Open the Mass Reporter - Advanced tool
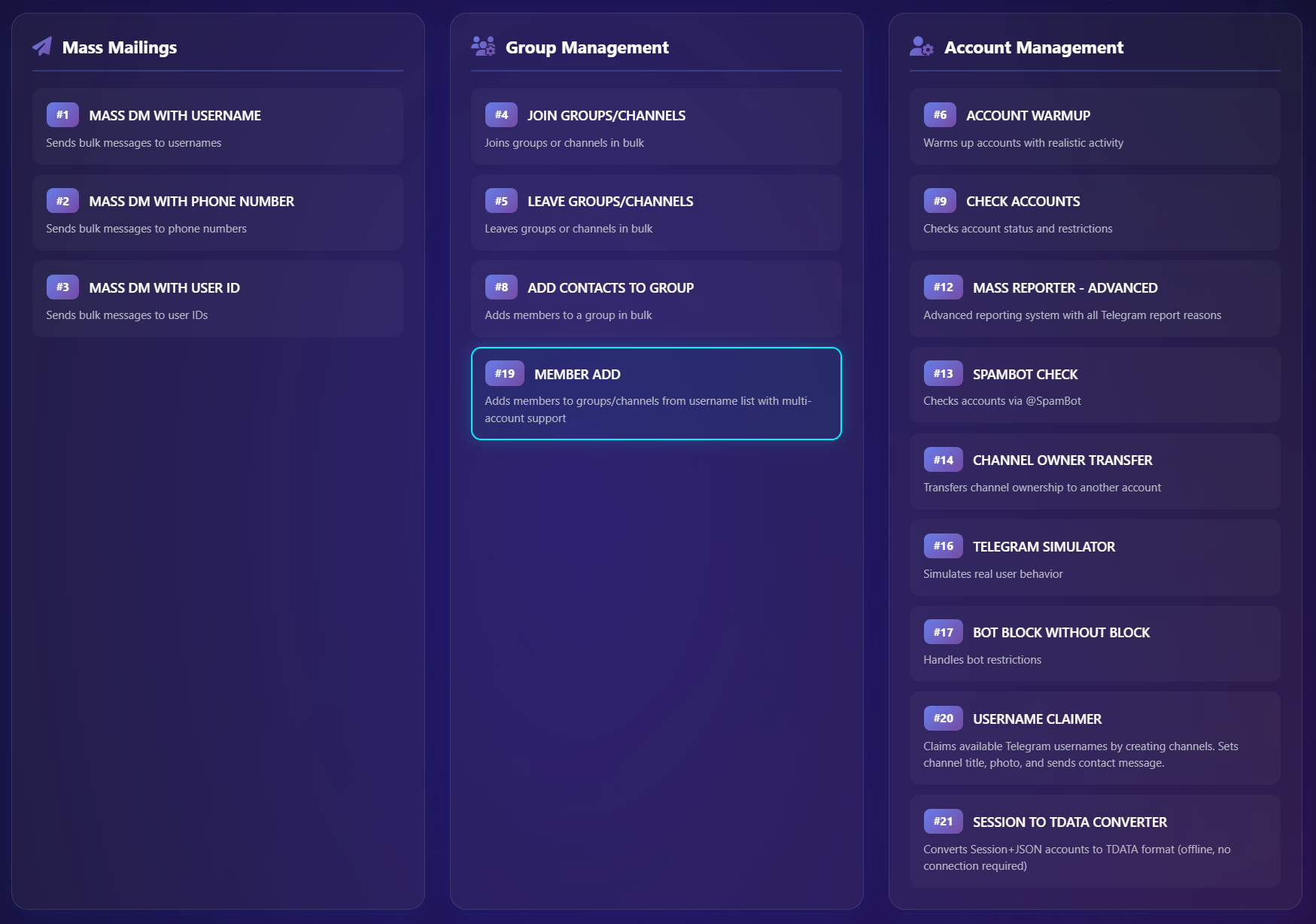Screen dimensions: 1316x924 (x=1095, y=298)
